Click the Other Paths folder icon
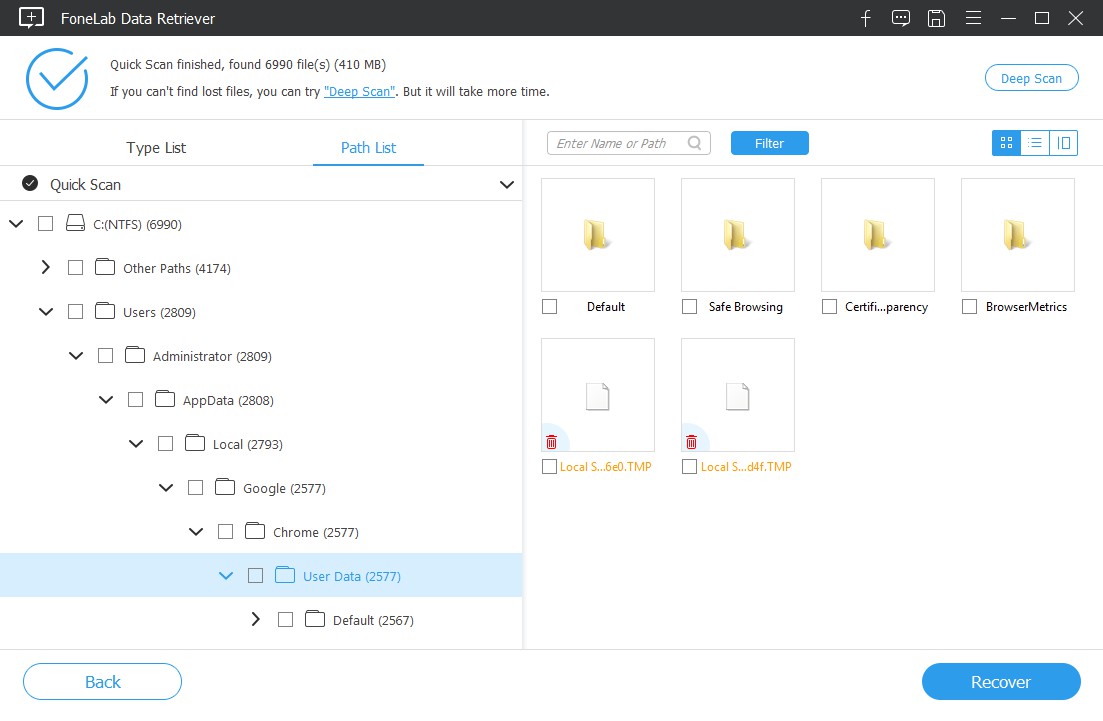1103x721 pixels. [x=105, y=267]
